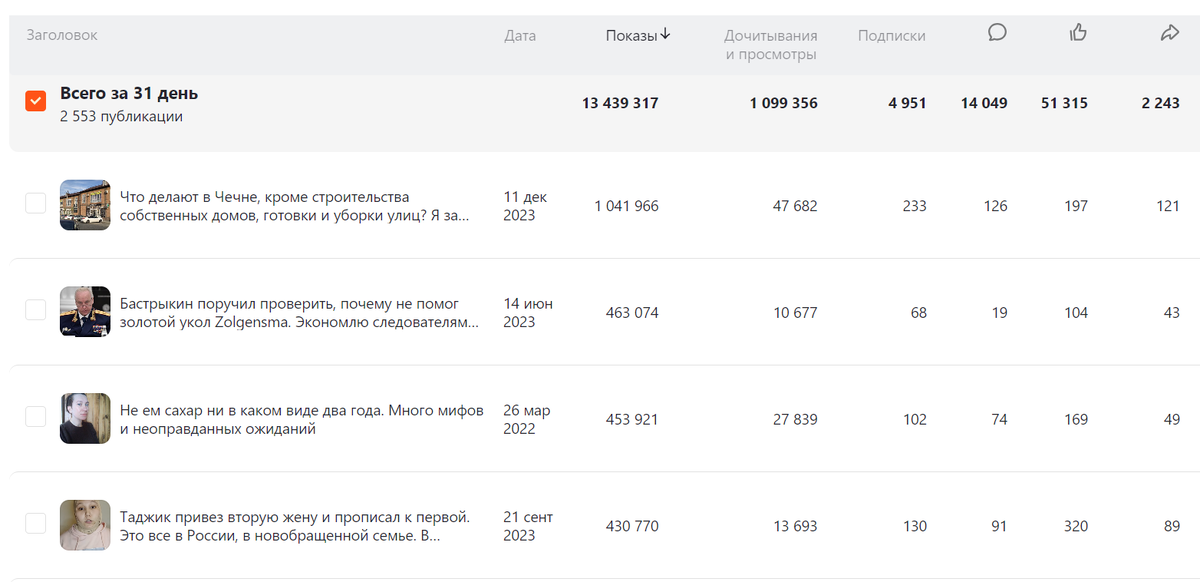The image size is (1200, 582).
Task: Click the likes thumbs-up column icon
Action: click(1078, 33)
